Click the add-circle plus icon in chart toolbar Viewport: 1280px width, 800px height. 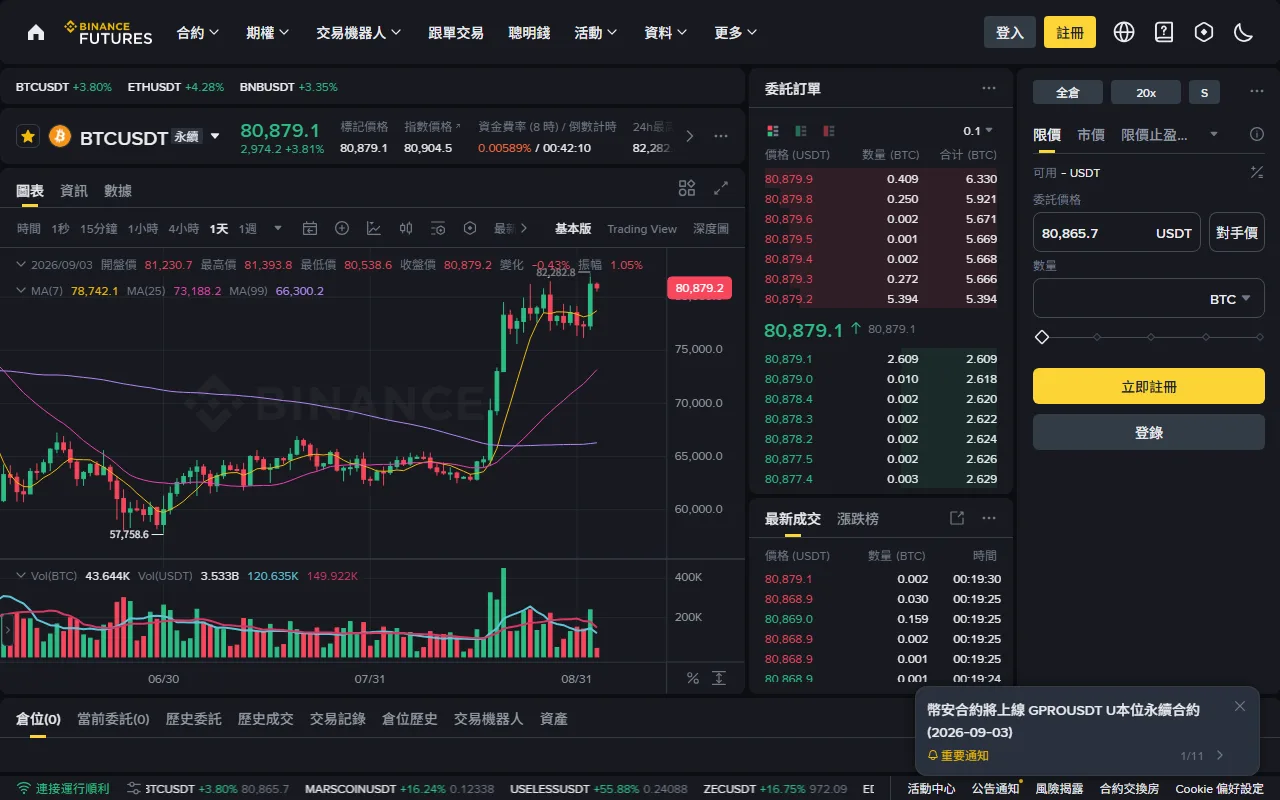342,228
